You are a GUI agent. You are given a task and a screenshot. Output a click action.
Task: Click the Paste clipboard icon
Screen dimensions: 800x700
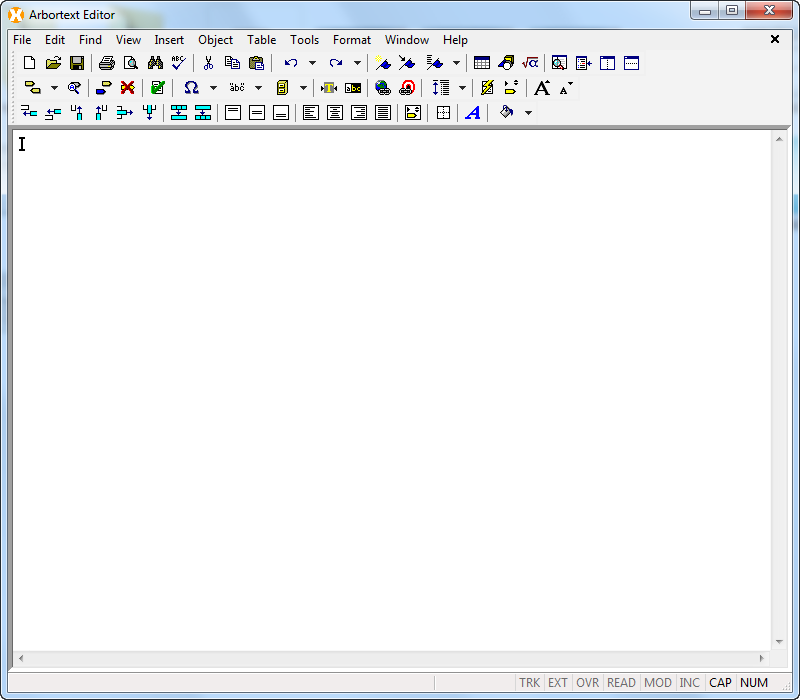(x=257, y=63)
